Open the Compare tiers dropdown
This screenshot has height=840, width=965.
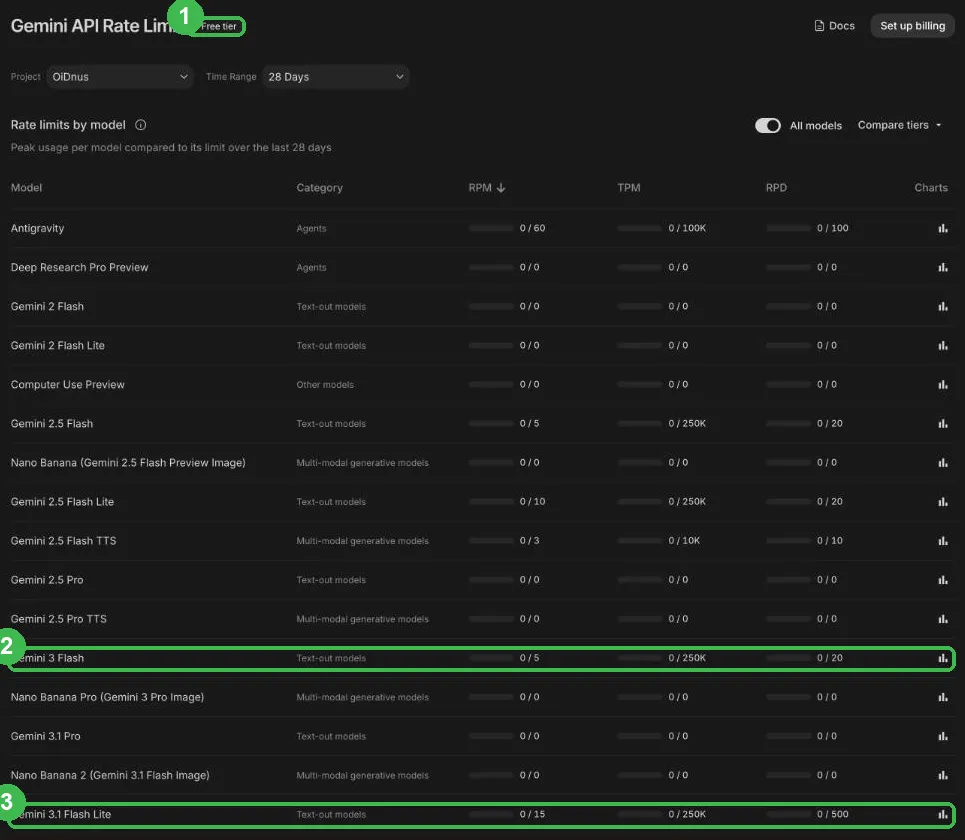click(899, 125)
